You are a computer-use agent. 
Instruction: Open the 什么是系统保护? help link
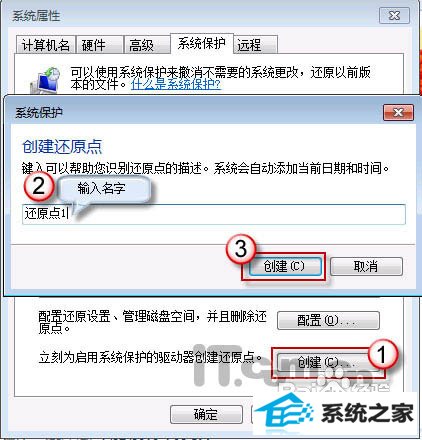[x=176, y=84]
